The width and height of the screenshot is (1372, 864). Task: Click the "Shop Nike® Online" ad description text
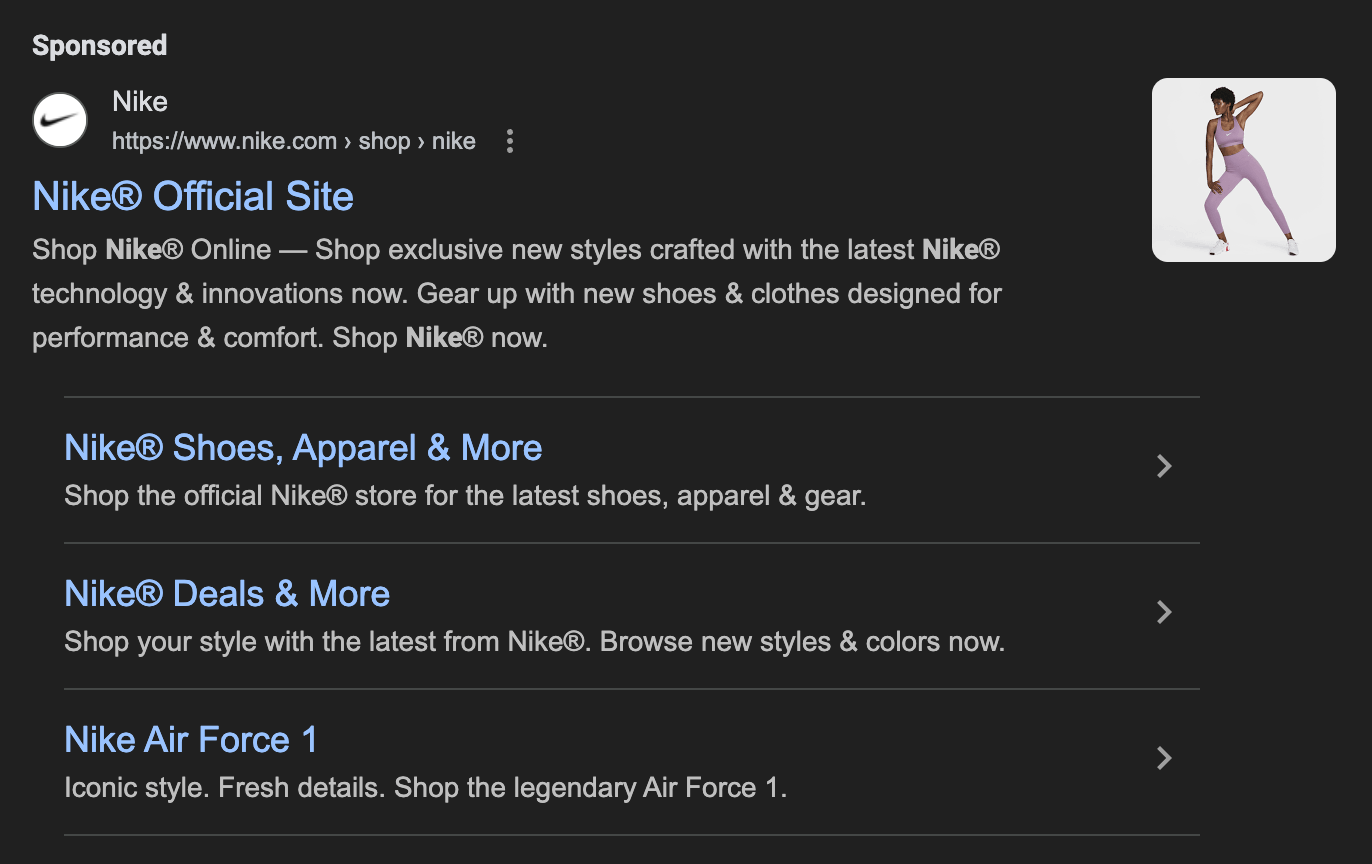point(152,249)
